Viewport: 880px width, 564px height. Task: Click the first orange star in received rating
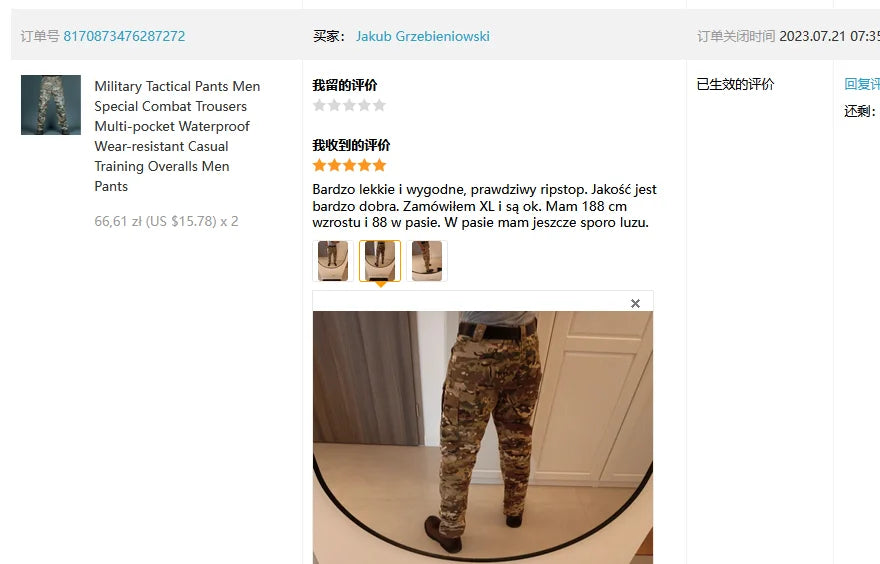click(x=319, y=165)
